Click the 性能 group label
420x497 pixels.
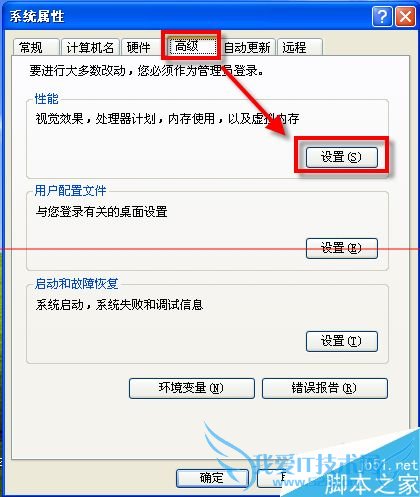click(x=46, y=99)
